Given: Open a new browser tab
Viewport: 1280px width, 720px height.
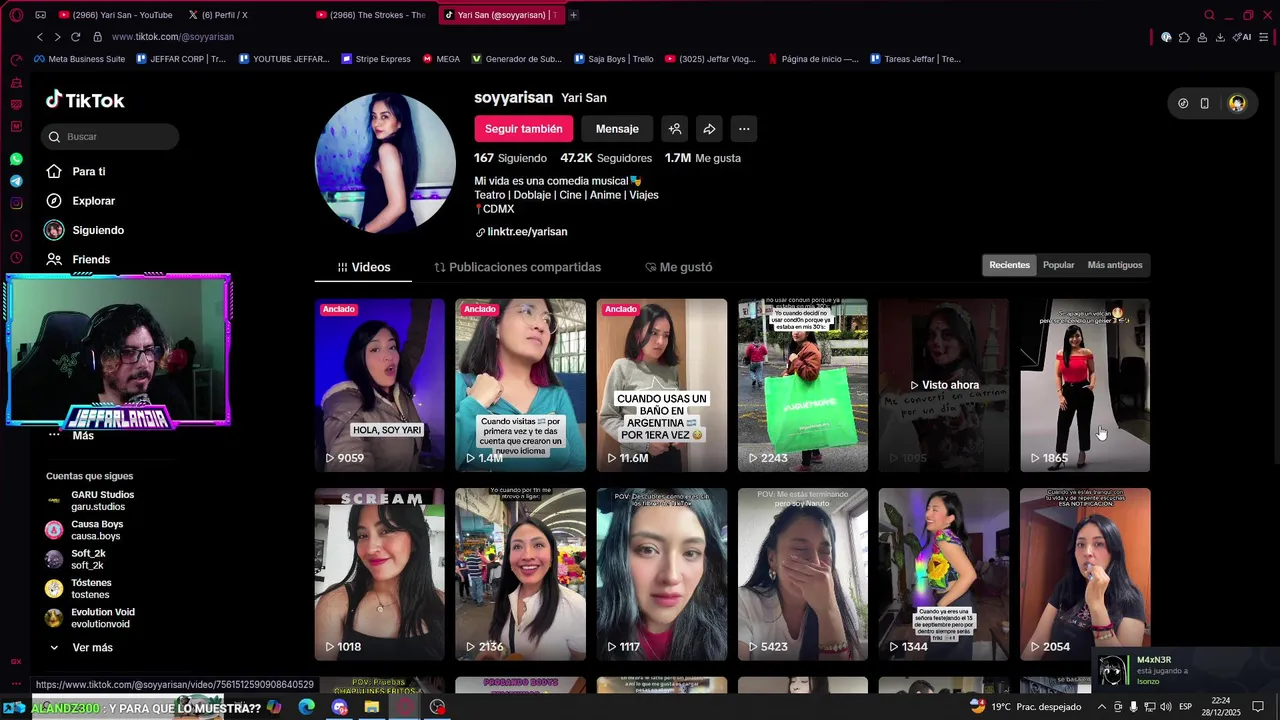Looking at the screenshot, I should (573, 15).
